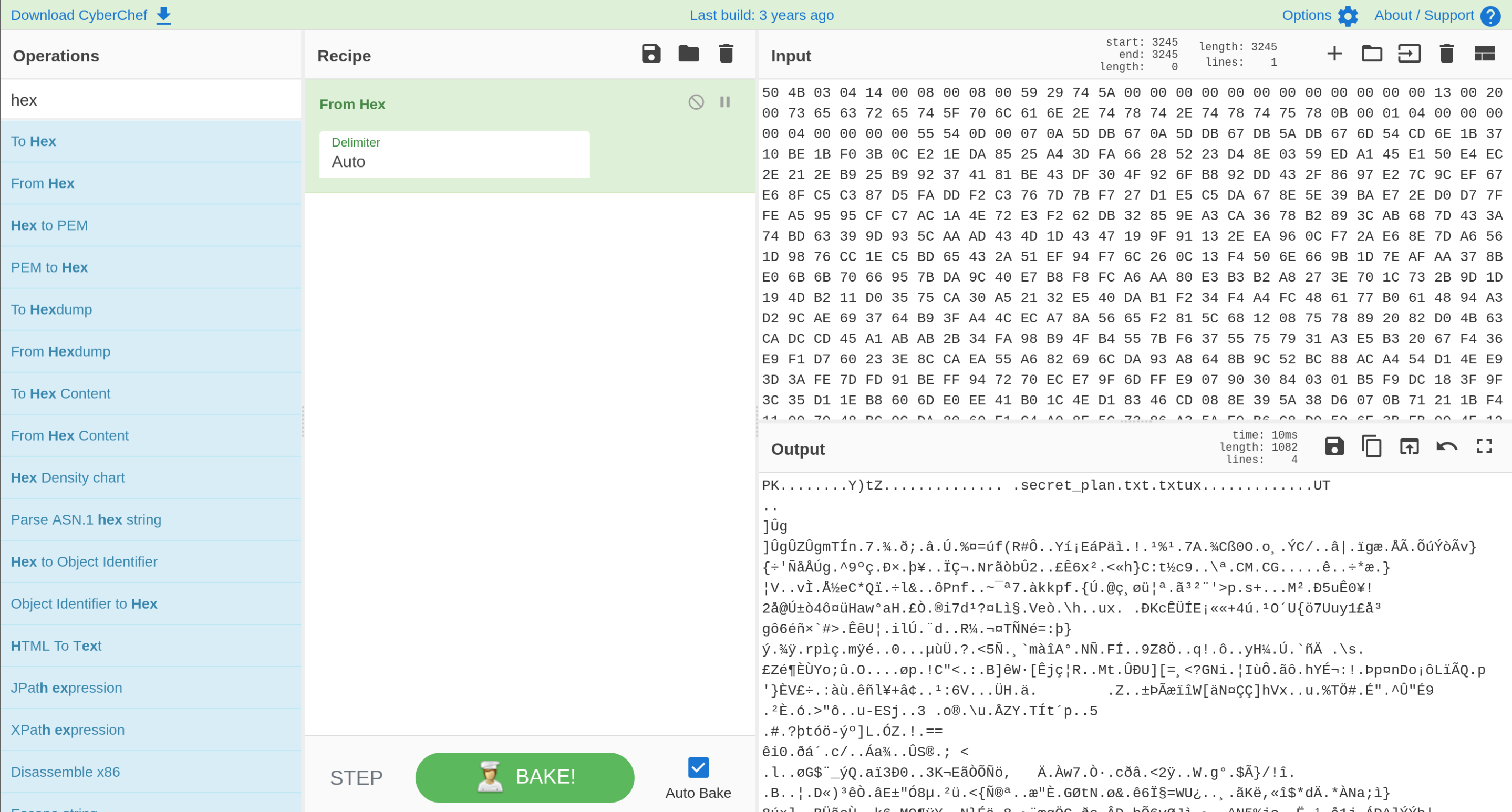Screen dimensions: 1512x812
Task: Copy output to clipboard
Action: [1372, 446]
